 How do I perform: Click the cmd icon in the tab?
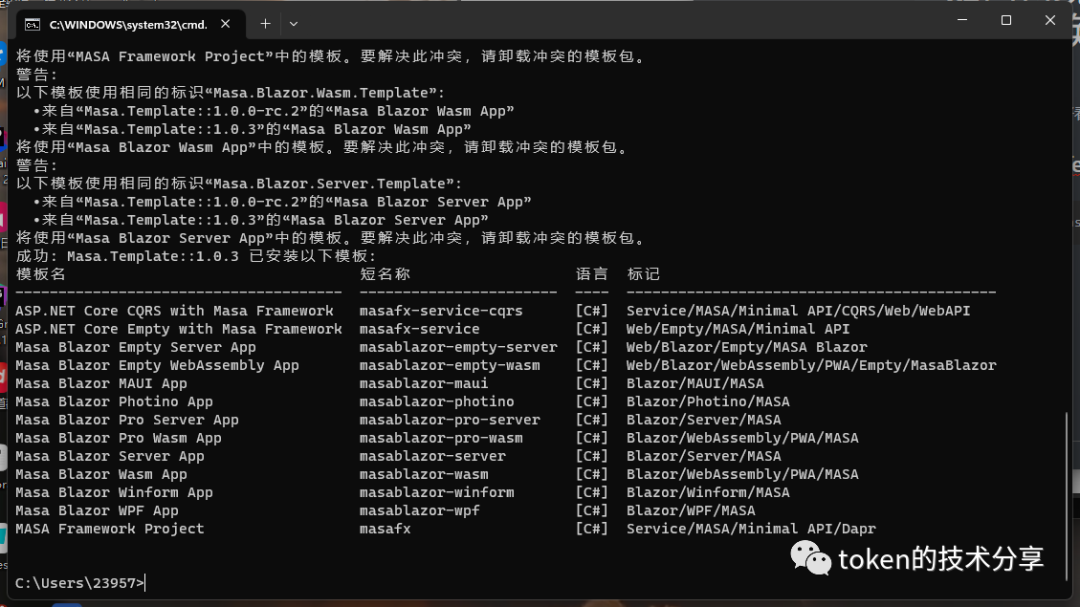(32, 25)
